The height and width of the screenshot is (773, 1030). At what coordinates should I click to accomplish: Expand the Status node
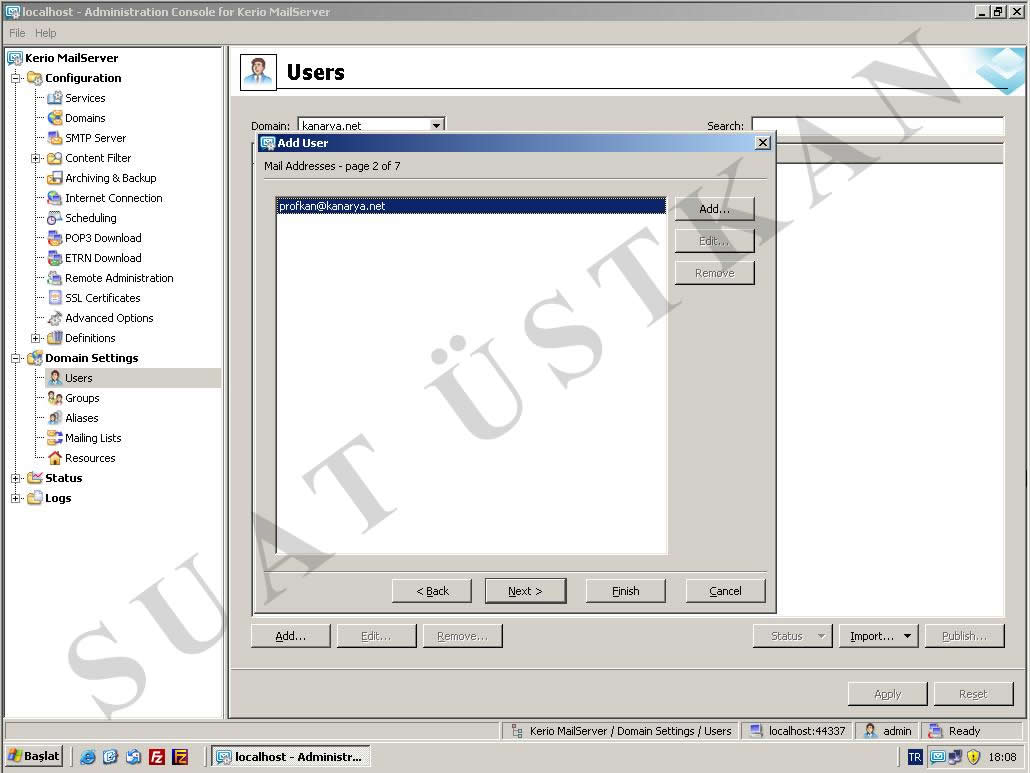pyautogui.click(x=16, y=478)
